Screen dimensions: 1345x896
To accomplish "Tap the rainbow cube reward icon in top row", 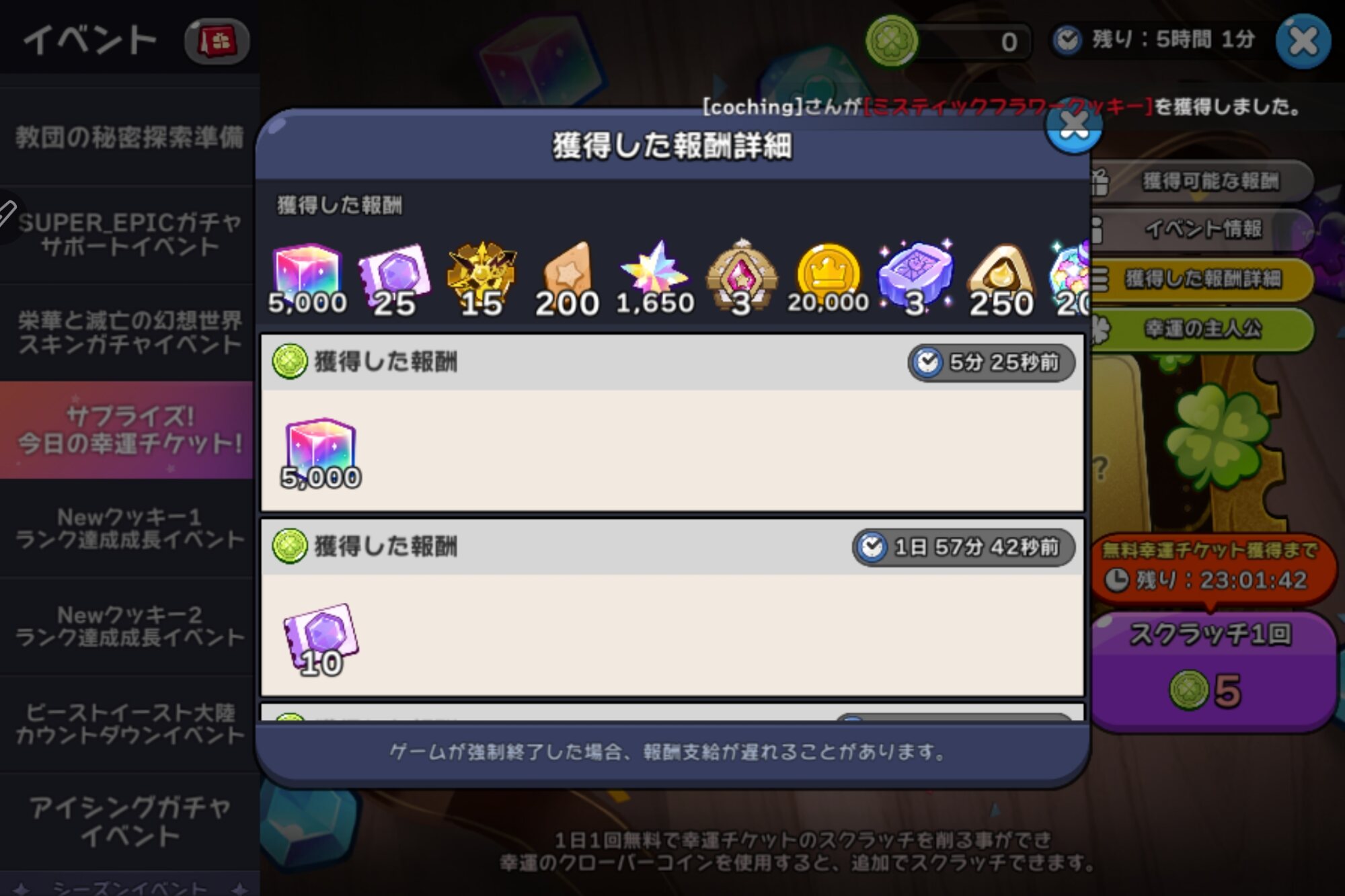I will [x=307, y=279].
